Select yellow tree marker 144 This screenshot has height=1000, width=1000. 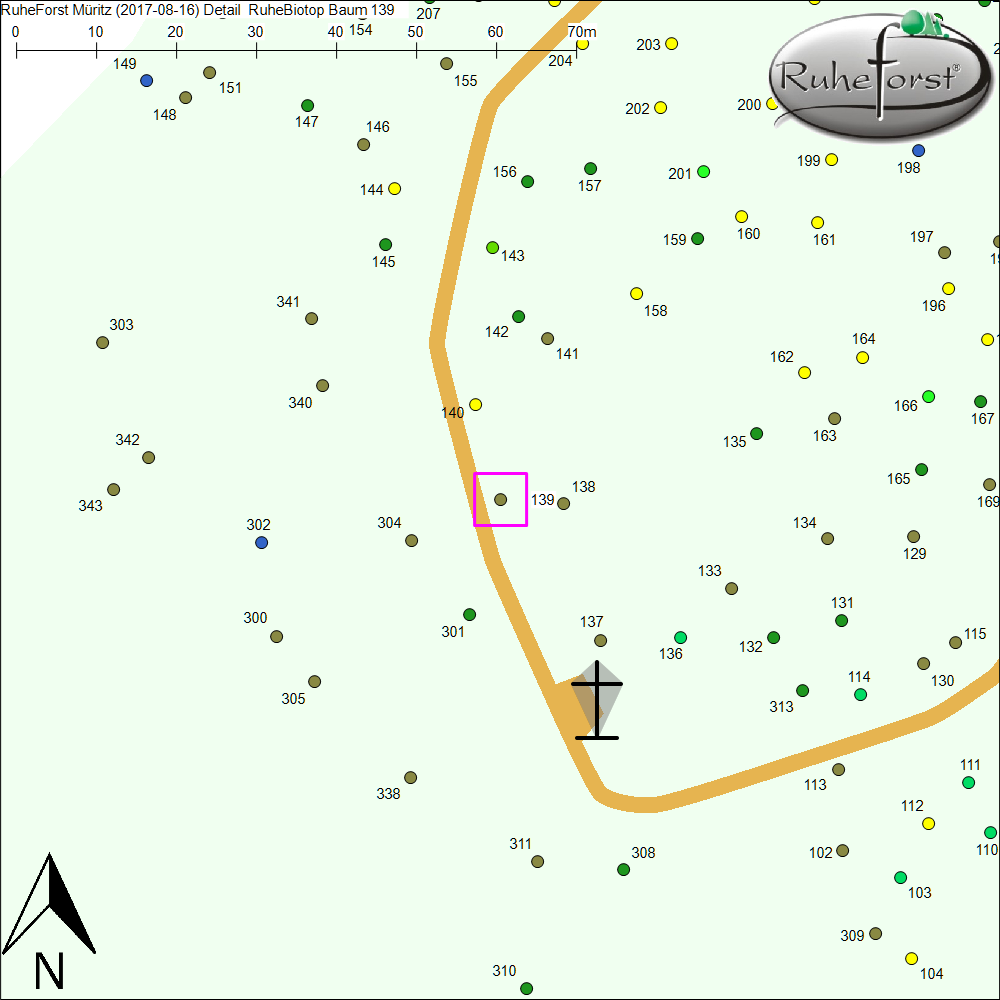395,189
